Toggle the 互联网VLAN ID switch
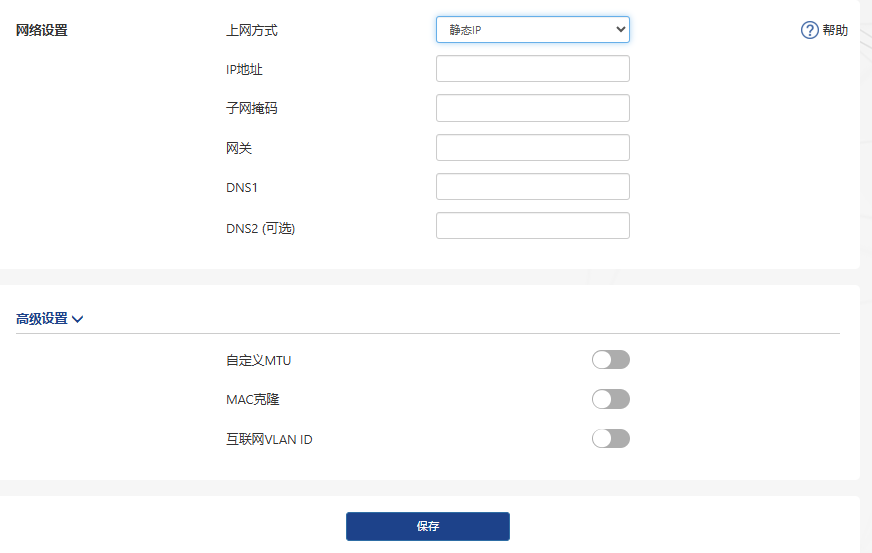Viewport: 872px width, 553px height. [610, 438]
